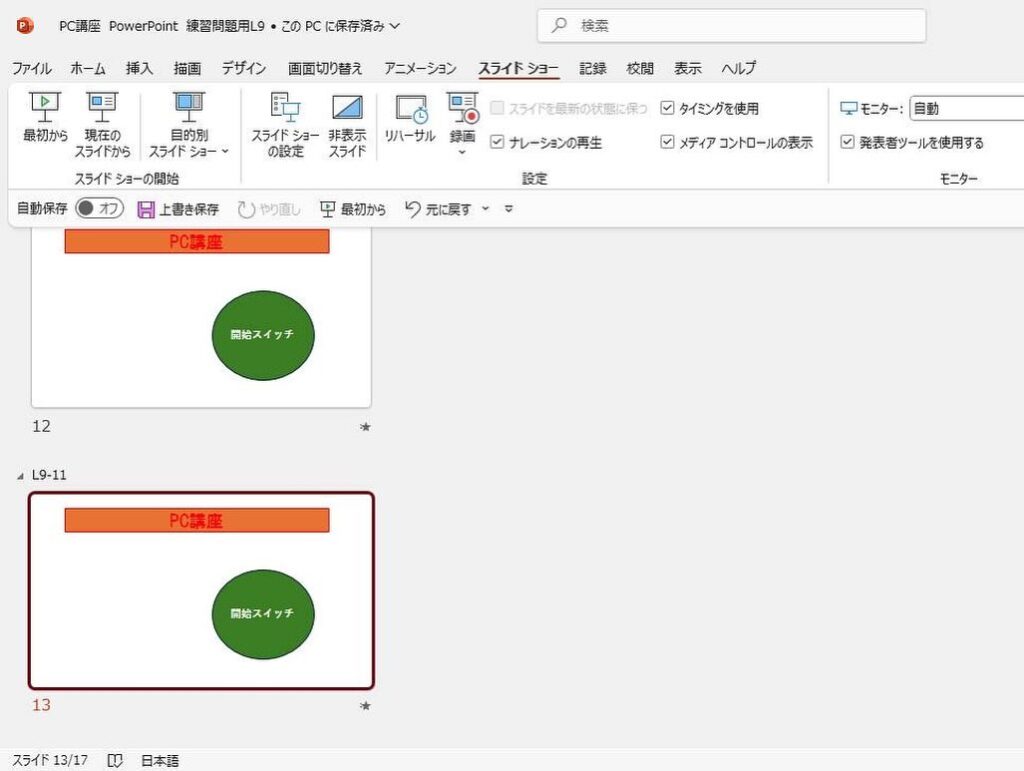Open the アニメーション ribbon tab
Screen dimensions: 1024x771
coord(420,68)
